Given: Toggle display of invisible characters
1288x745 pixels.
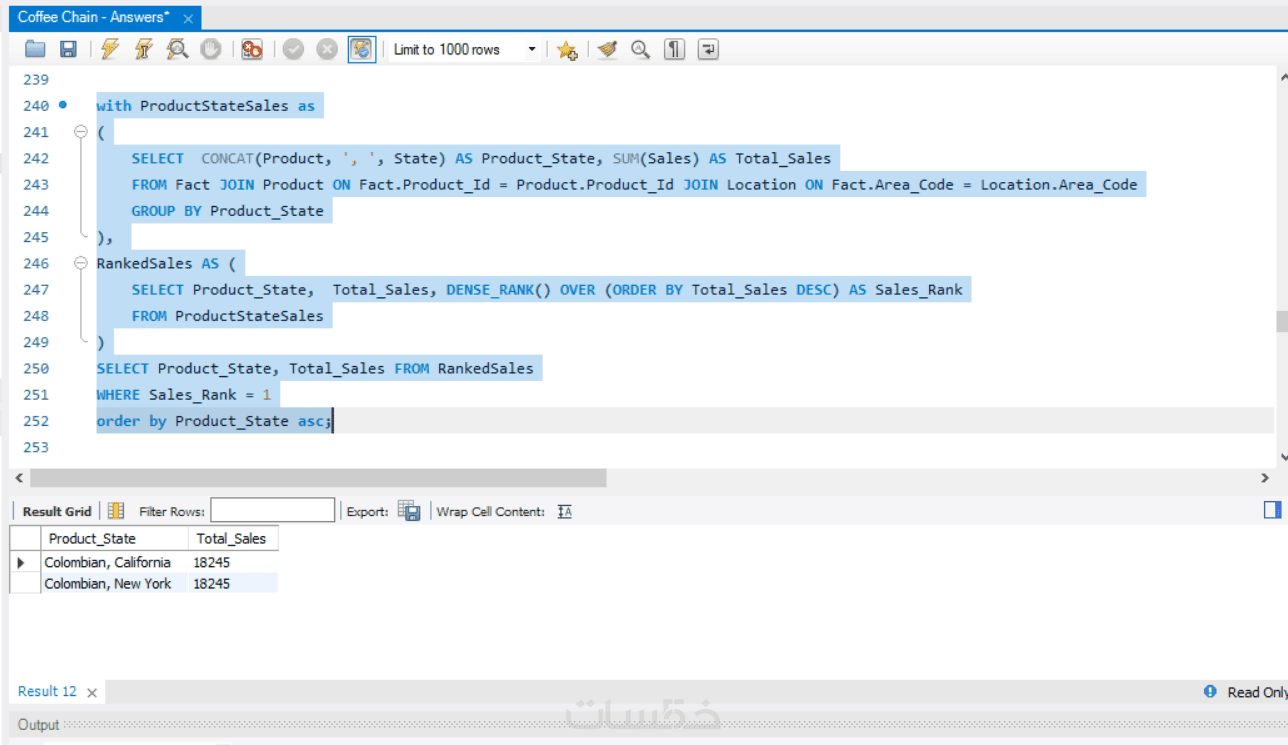Looking at the screenshot, I should [x=675, y=49].
